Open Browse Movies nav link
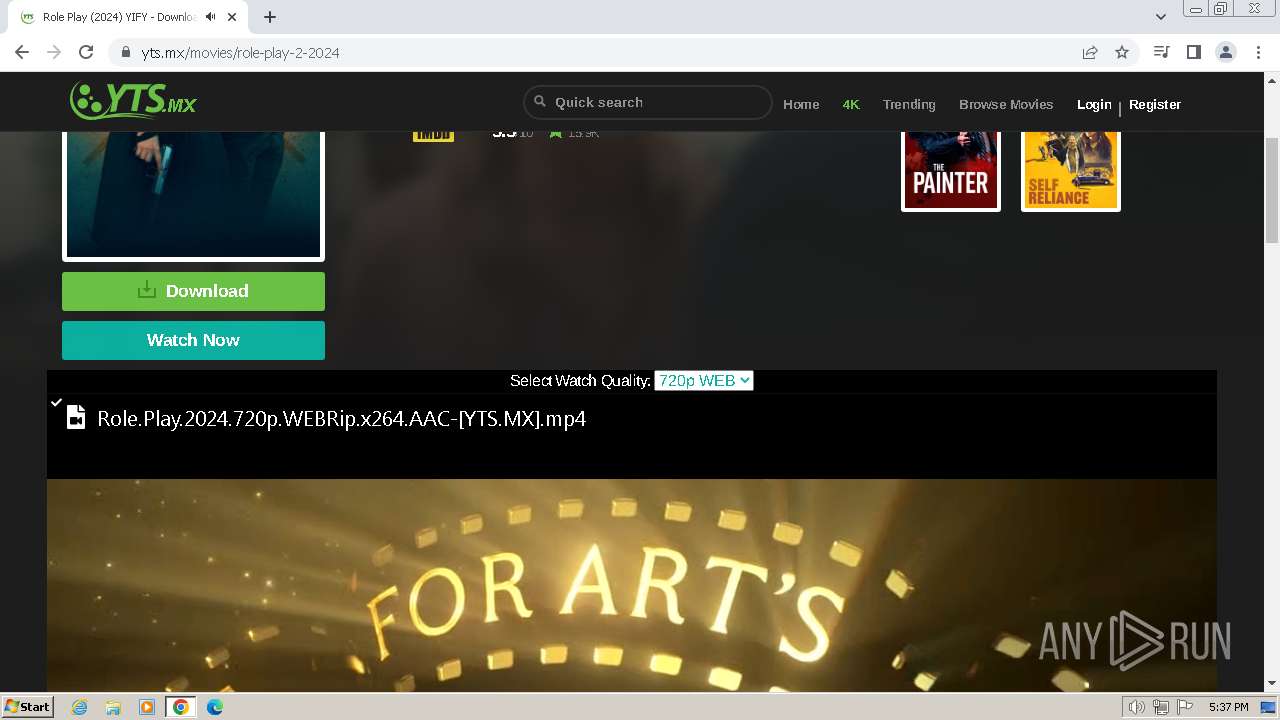1280x720 pixels. coord(1006,104)
